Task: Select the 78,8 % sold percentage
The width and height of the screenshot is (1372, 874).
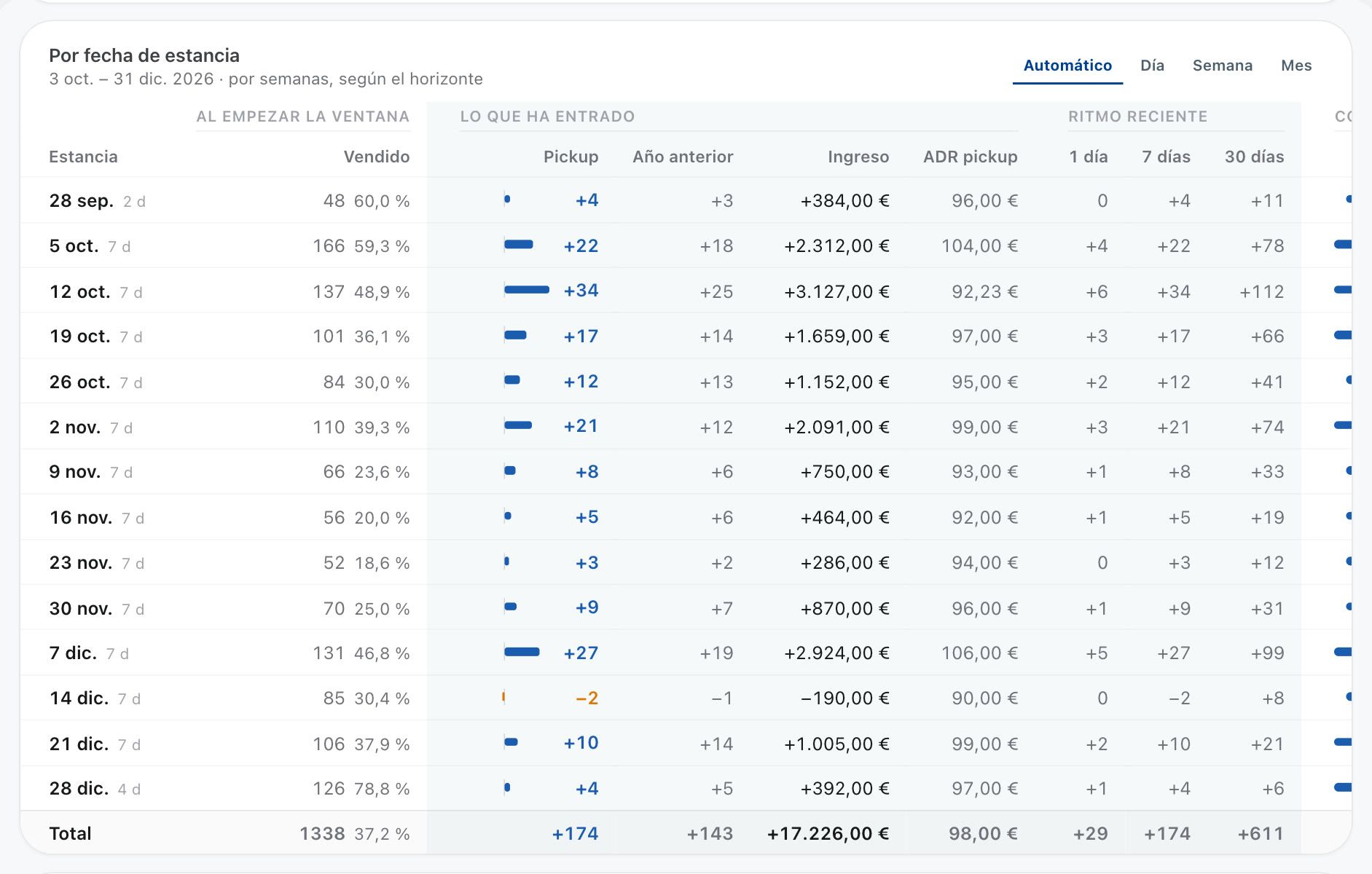Action: pos(382,789)
